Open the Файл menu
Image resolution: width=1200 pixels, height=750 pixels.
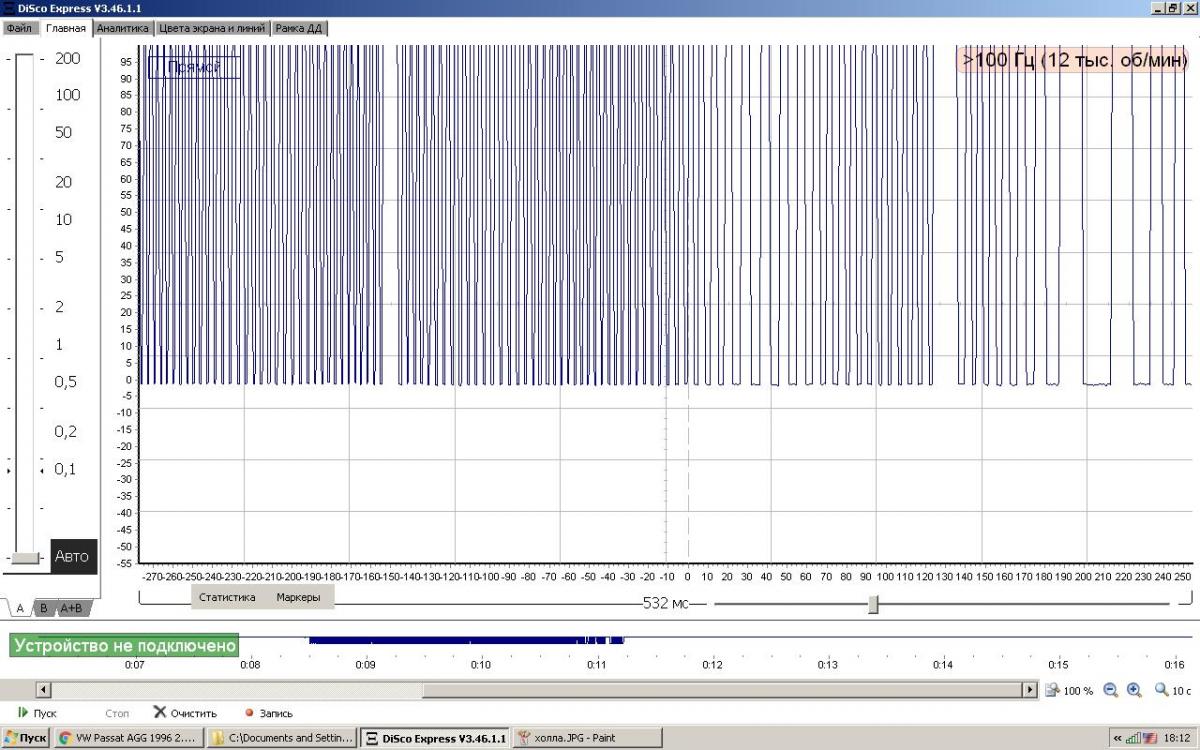(20, 28)
